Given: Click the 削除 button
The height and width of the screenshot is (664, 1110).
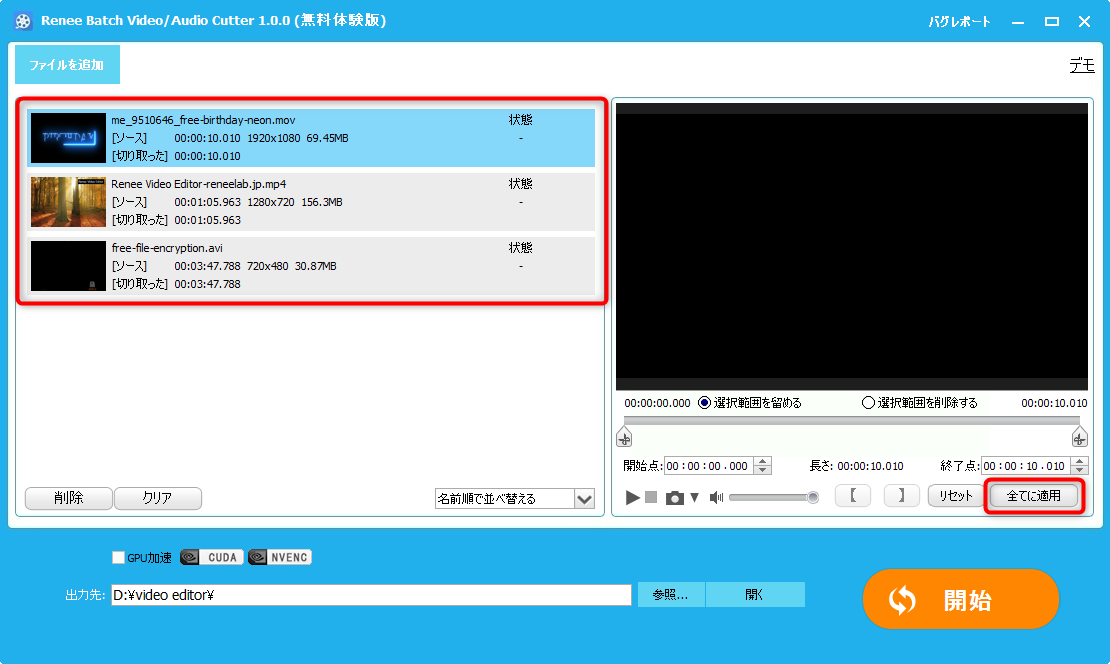Looking at the screenshot, I should pyautogui.click(x=69, y=498).
